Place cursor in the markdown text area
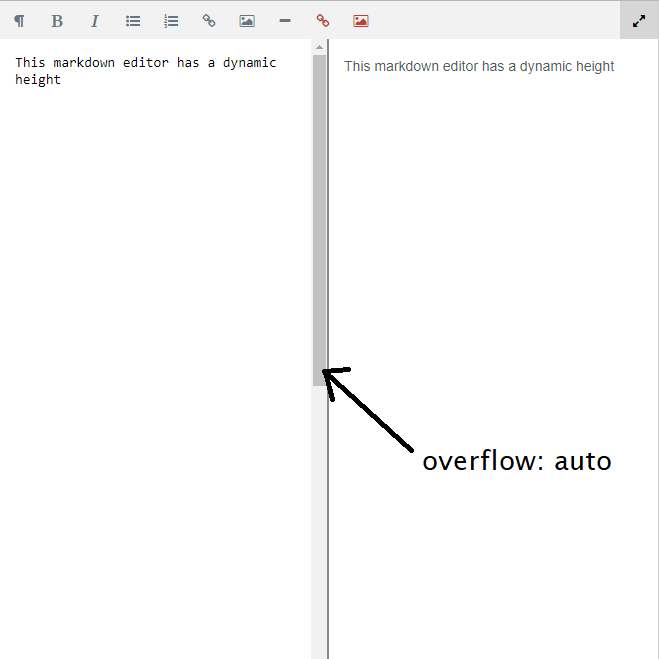 click(156, 349)
